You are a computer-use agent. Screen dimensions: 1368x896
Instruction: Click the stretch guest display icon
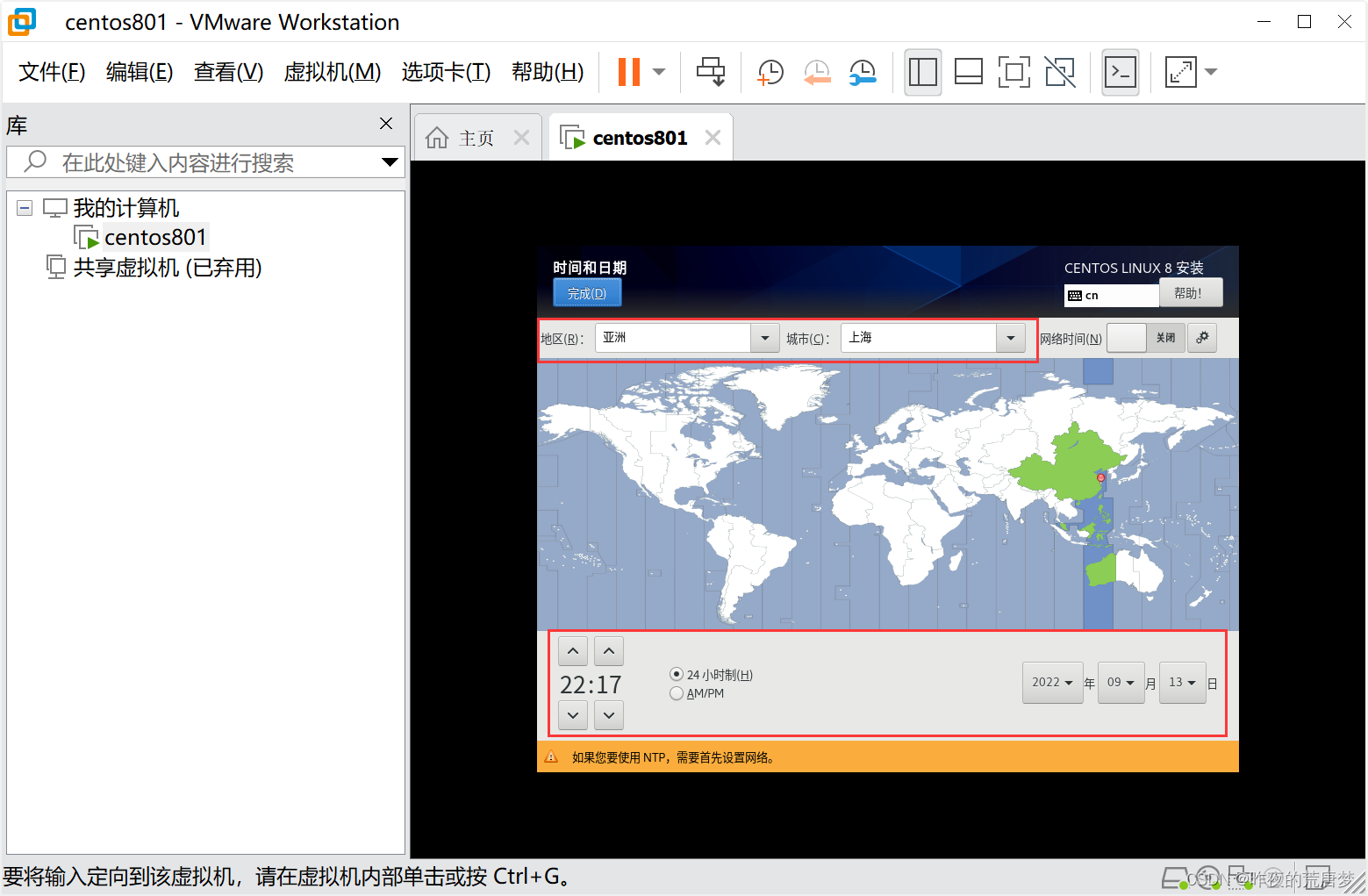pos(1181,72)
